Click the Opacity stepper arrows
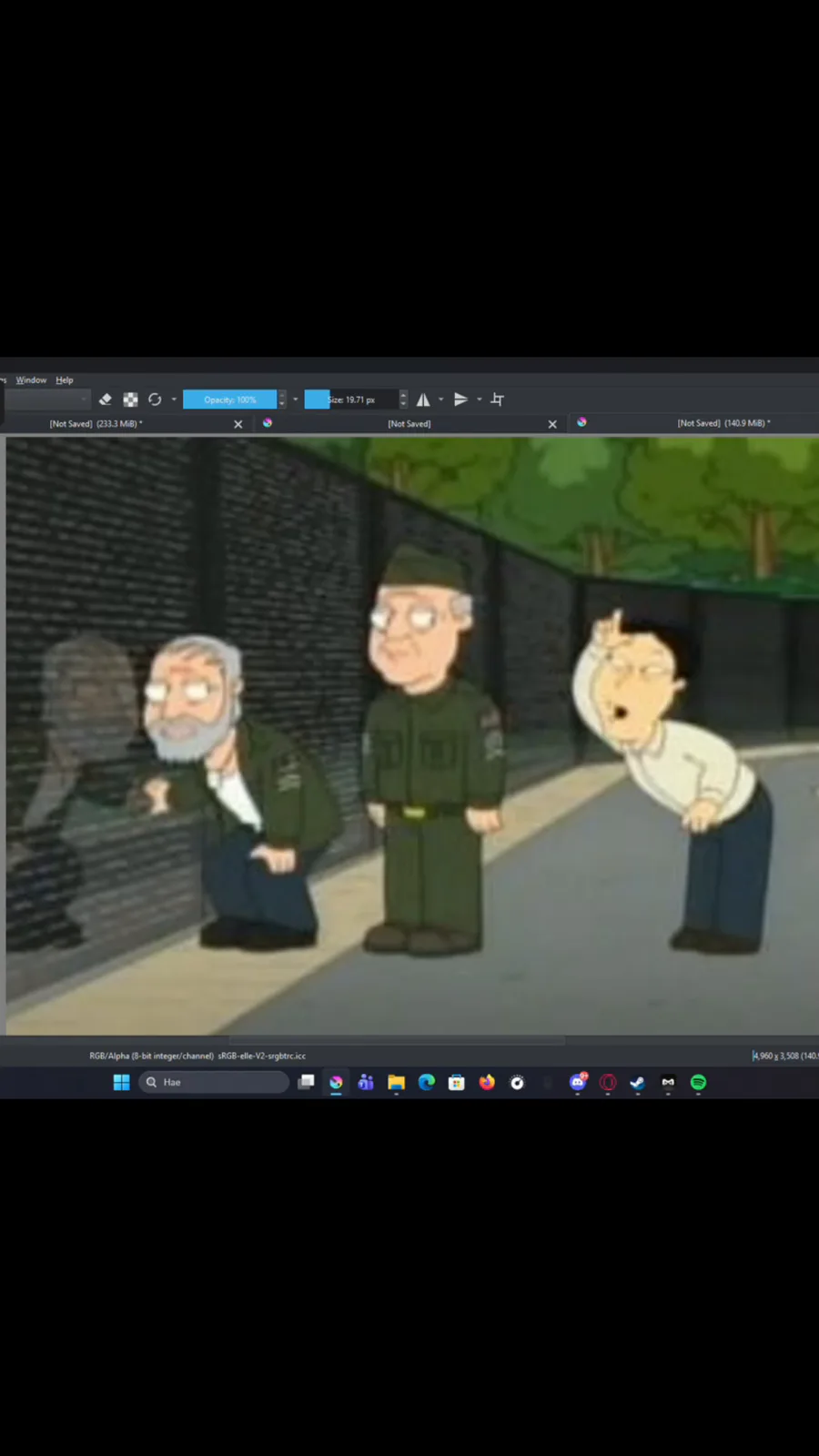 tap(282, 399)
